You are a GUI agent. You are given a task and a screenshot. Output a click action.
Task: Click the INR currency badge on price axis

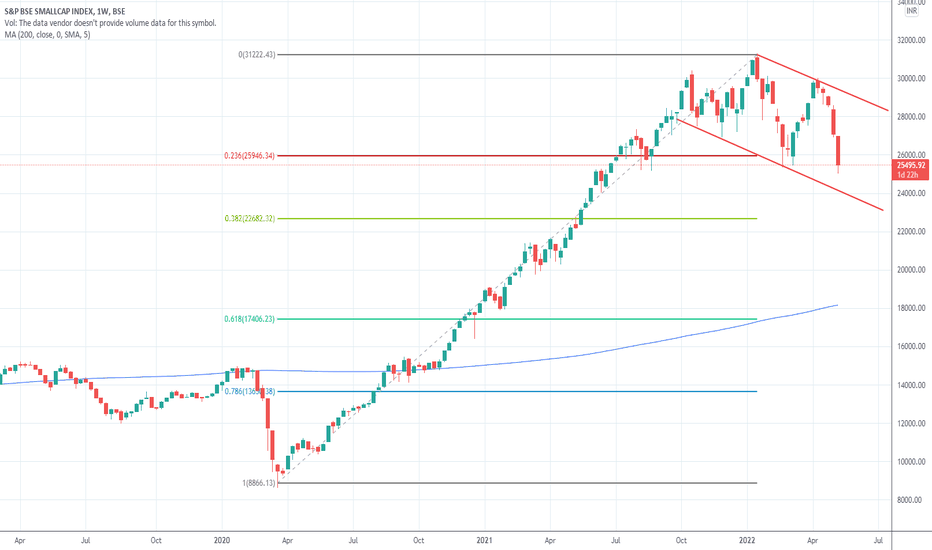click(x=911, y=11)
